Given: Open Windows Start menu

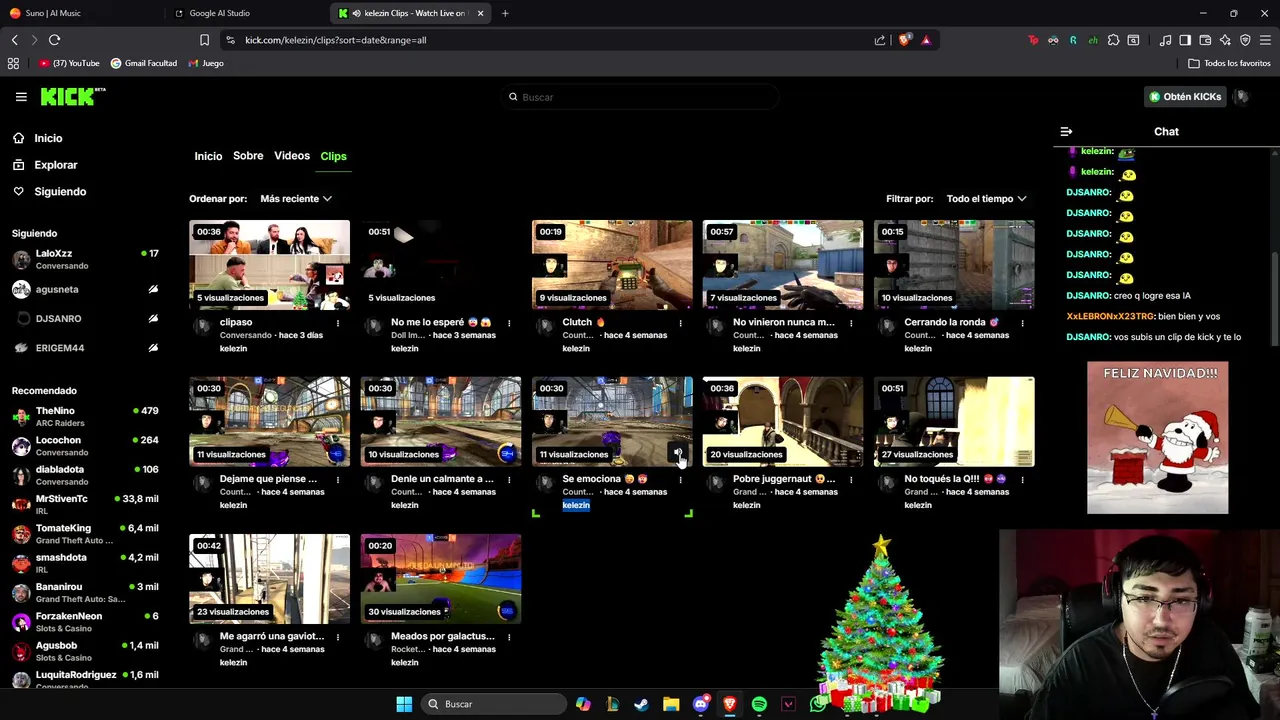Looking at the screenshot, I should pos(404,704).
